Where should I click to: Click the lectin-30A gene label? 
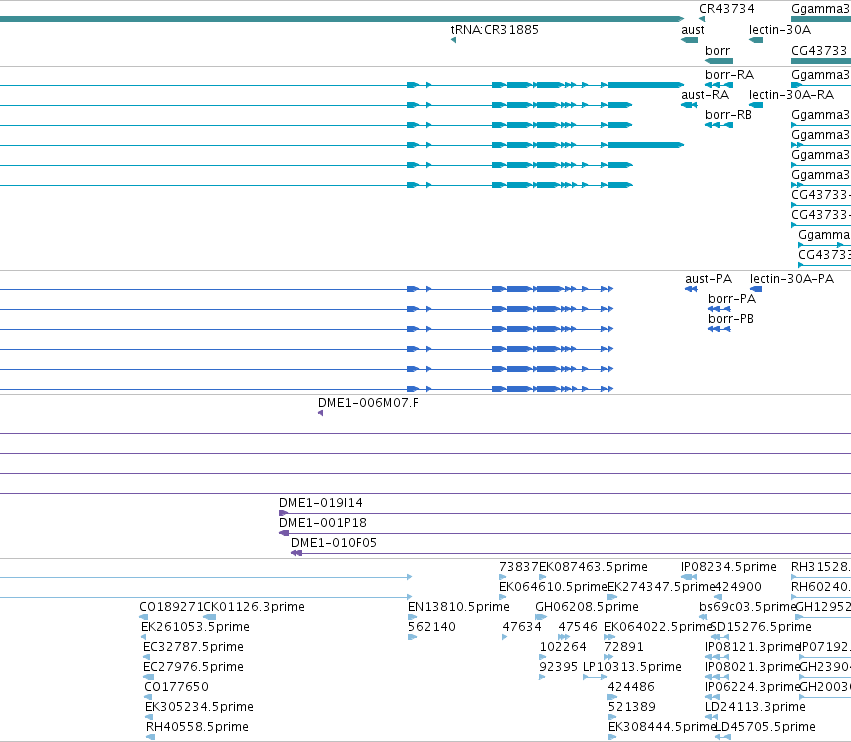[x=779, y=30]
